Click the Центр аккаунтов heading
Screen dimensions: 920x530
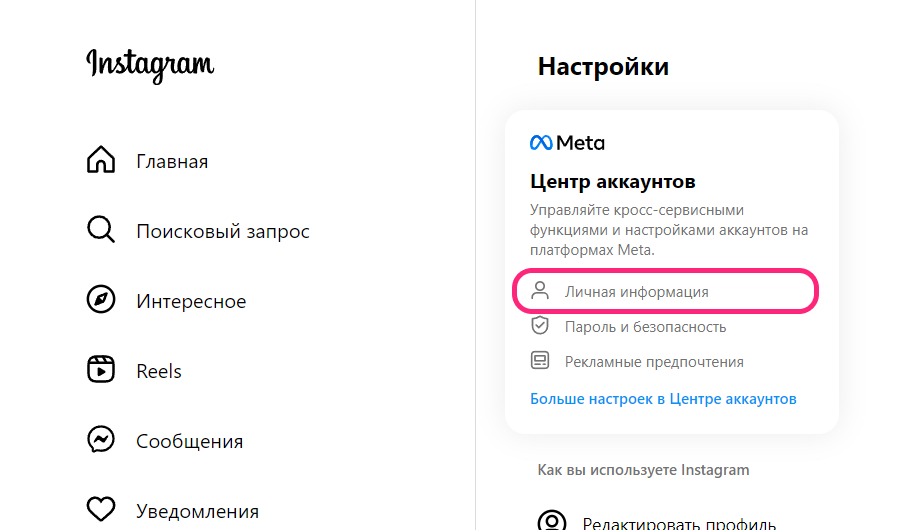coord(613,181)
